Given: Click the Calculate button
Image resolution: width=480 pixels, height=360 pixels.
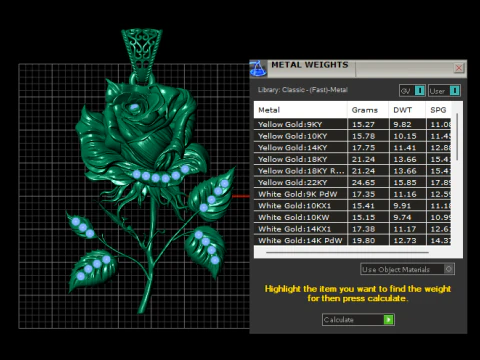Looking at the screenshot, I should 358,320.
